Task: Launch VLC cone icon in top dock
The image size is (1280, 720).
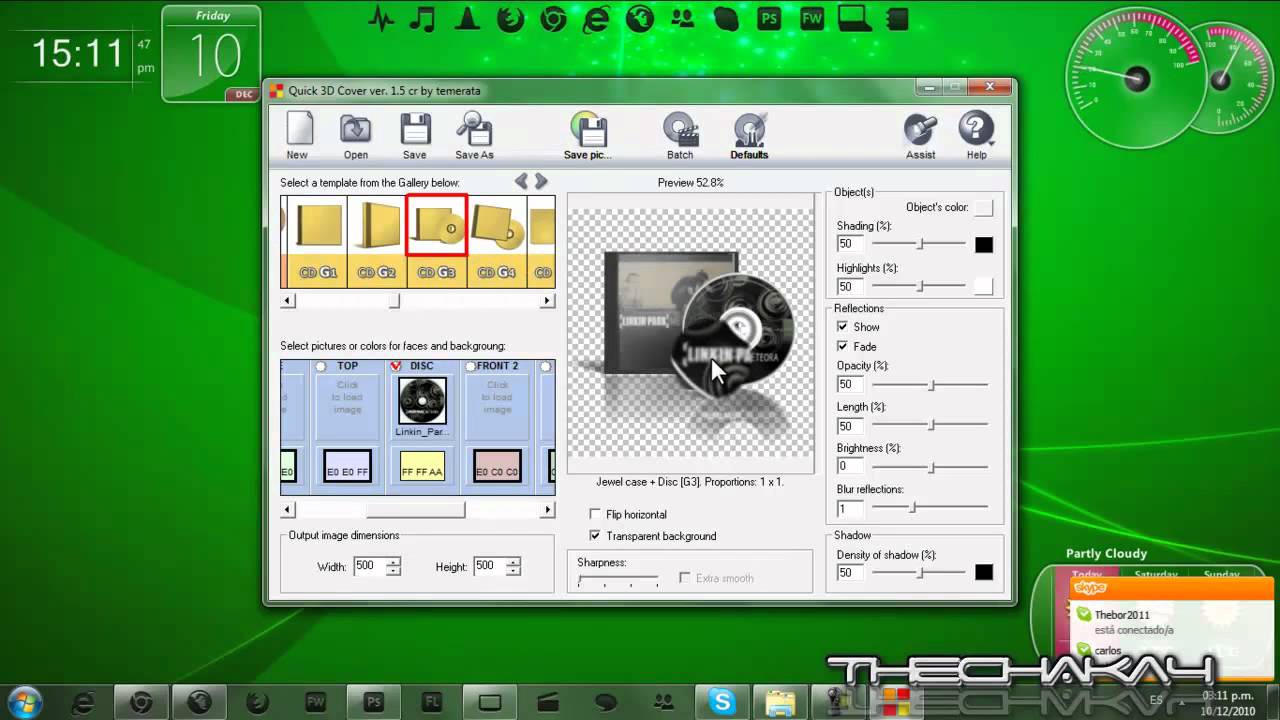Action: tap(466, 19)
